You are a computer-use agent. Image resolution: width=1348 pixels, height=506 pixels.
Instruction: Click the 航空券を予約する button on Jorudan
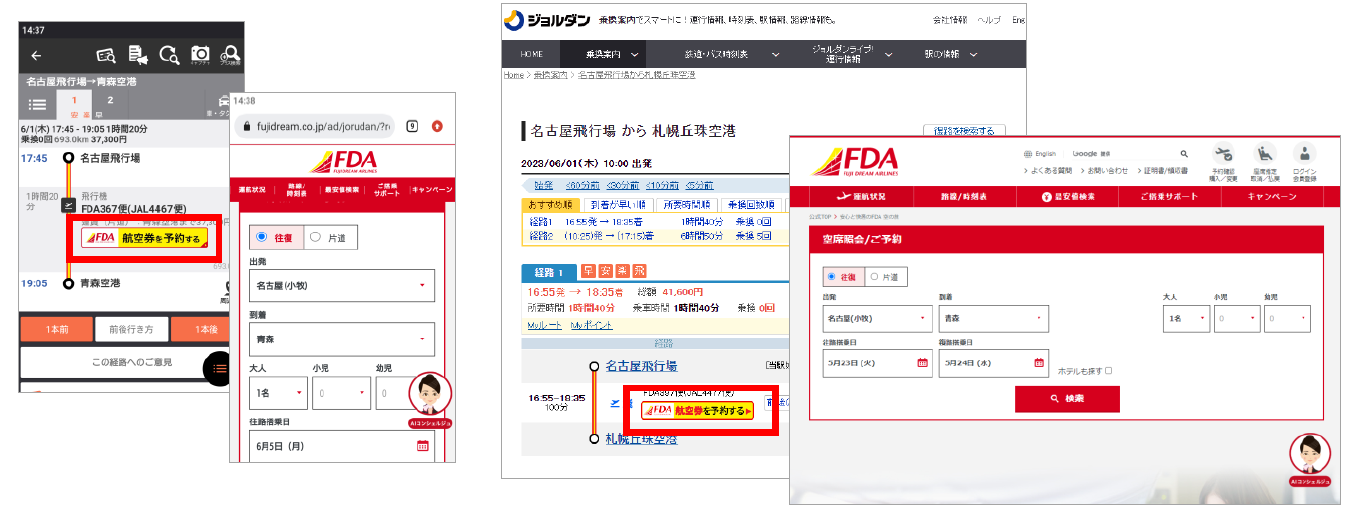pyautogui.click(x=697, y=411)
